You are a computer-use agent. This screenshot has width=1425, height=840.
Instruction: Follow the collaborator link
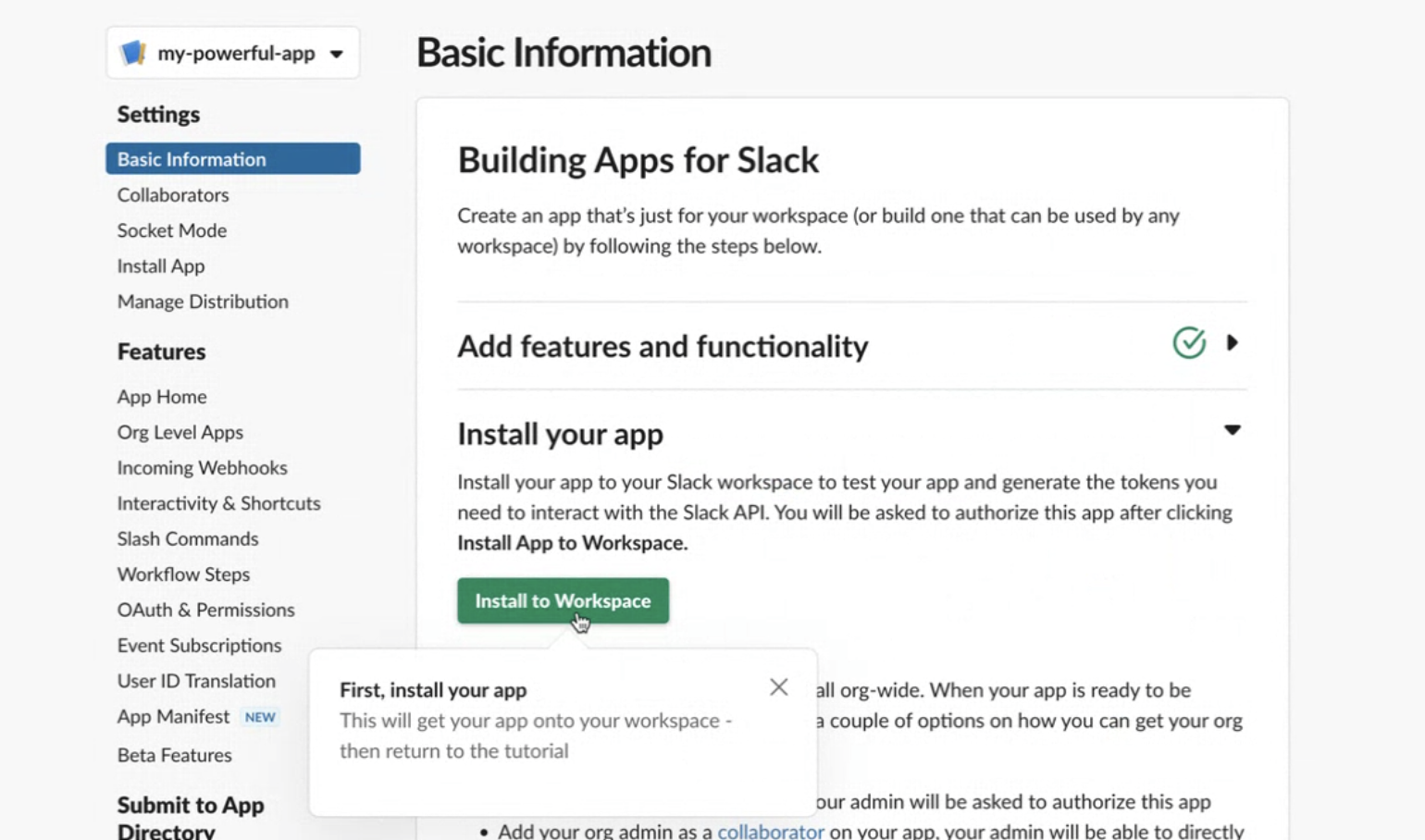click(x=770, y=831)
